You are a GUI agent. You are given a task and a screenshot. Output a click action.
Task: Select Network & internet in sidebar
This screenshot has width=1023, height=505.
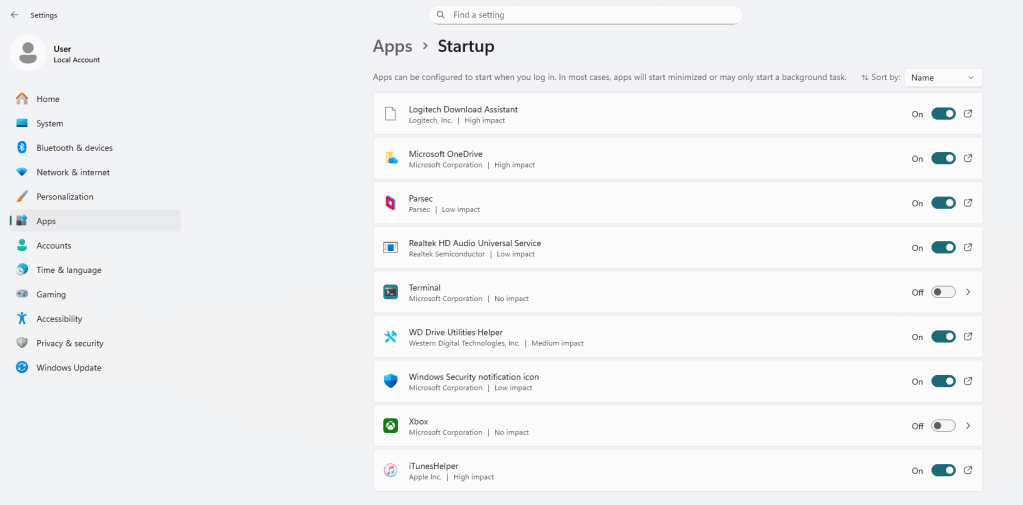click(95, 172)
